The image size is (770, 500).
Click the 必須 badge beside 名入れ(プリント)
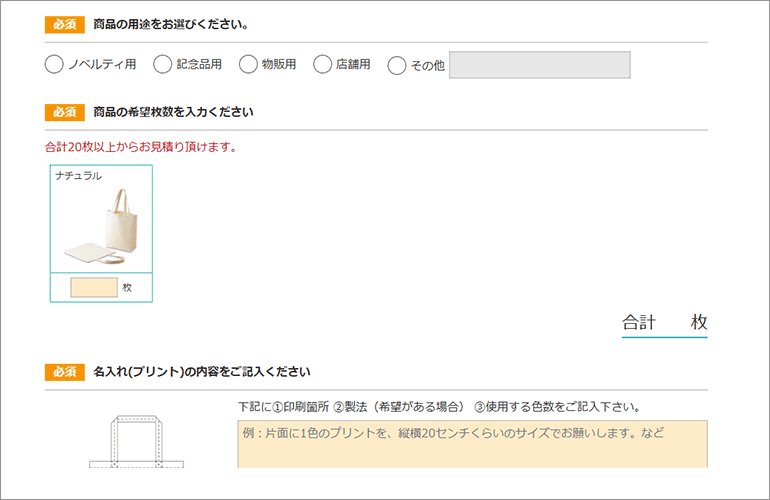coord(65,372)
